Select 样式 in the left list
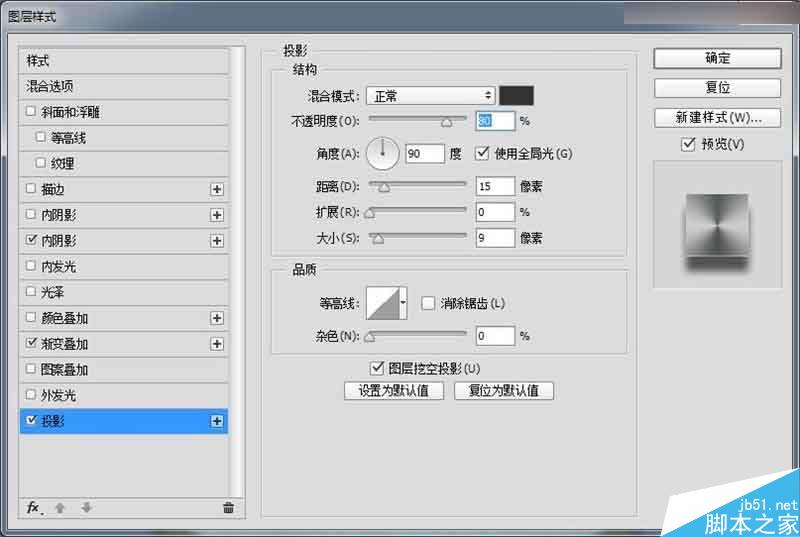 (123, 61)
